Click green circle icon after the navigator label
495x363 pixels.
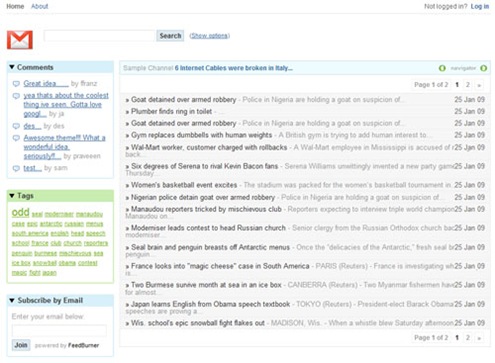point(483,68)
